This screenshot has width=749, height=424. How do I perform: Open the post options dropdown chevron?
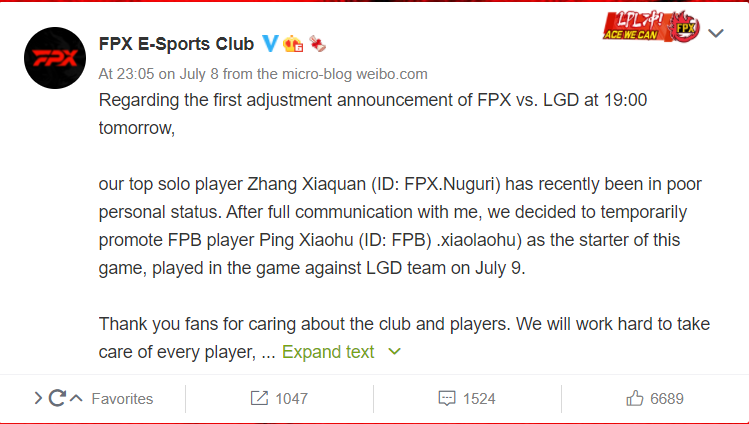[716, 33]
